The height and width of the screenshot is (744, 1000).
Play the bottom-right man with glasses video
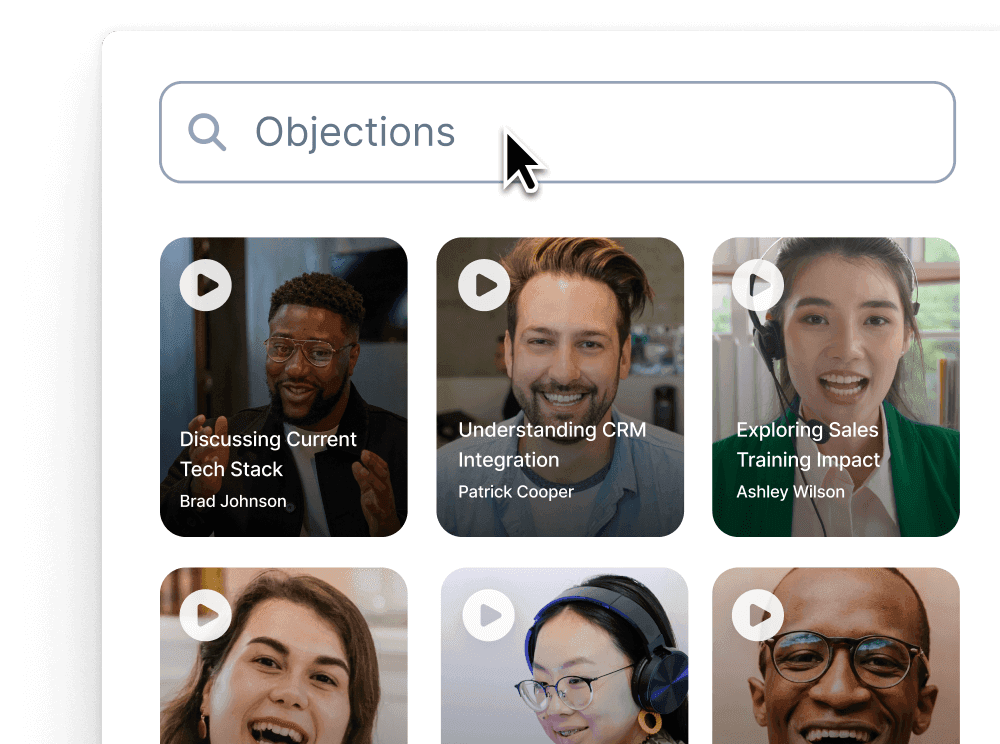click(756, 615)
